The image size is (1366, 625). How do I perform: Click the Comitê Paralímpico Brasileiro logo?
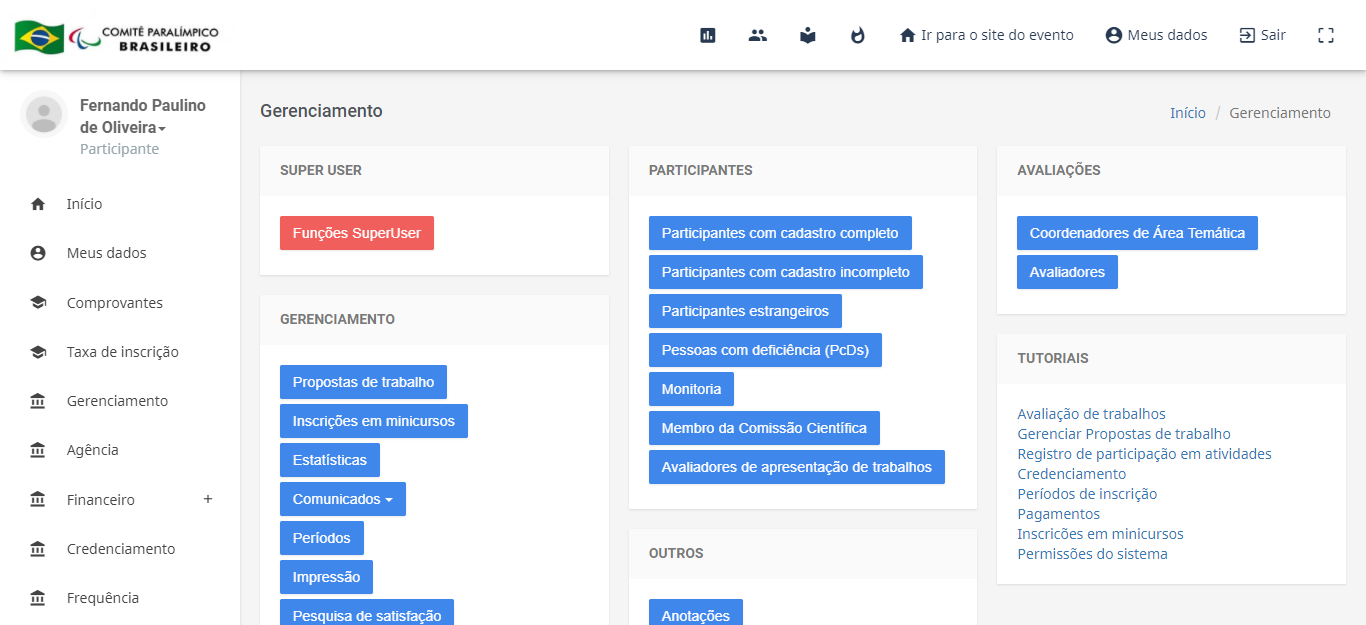coord(116,38)
